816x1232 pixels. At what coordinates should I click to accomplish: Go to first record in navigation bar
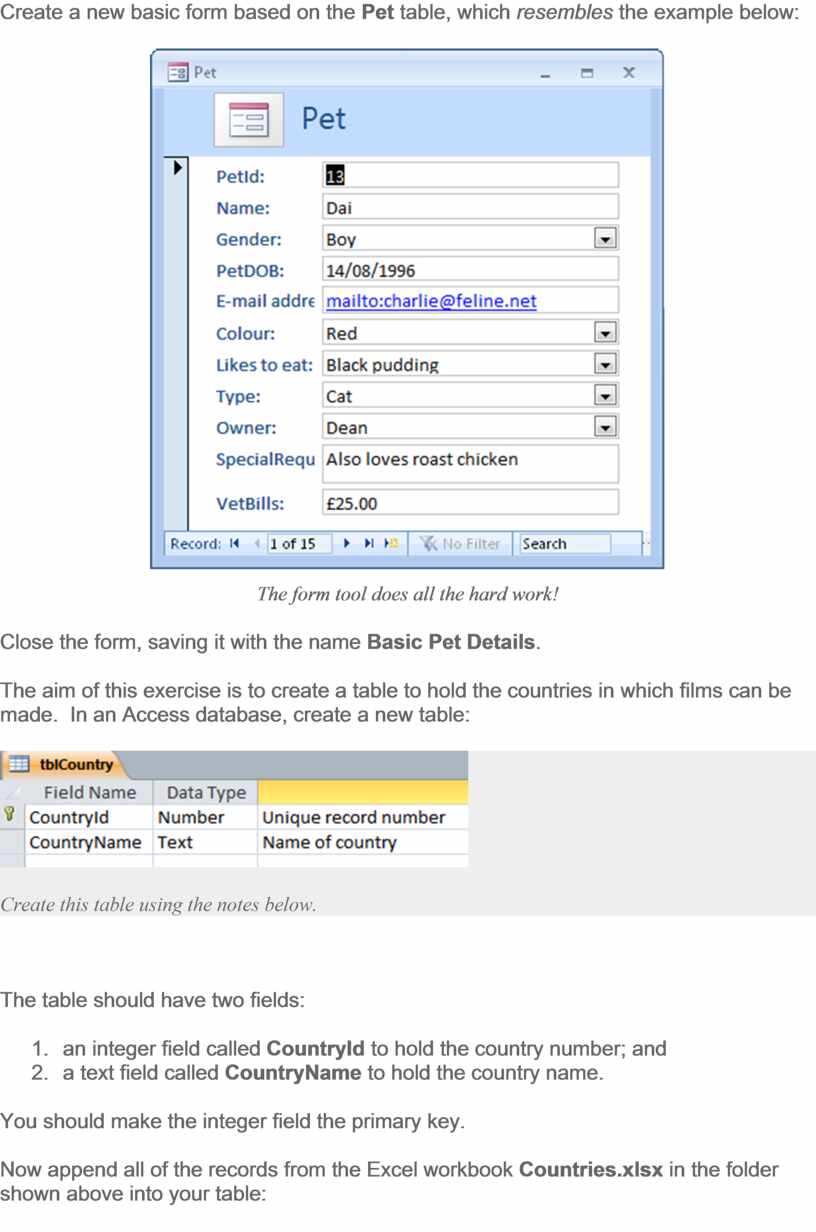[x=234, y=544]
